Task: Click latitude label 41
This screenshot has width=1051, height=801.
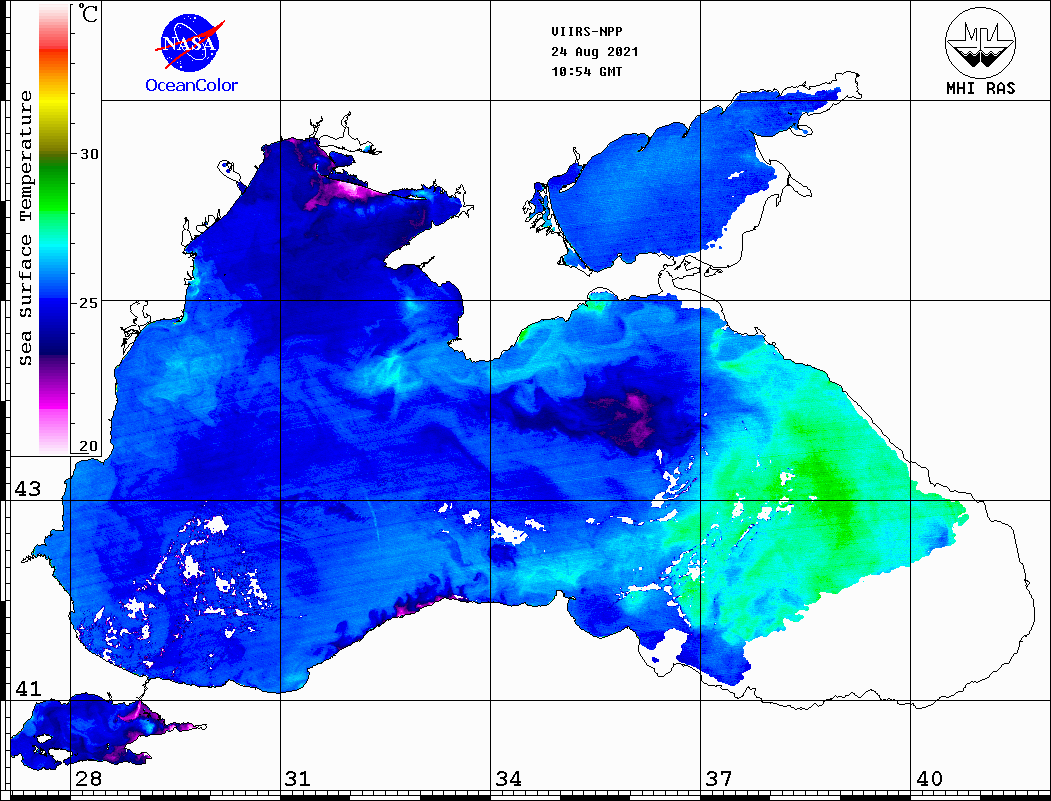Action: (28, 688)
